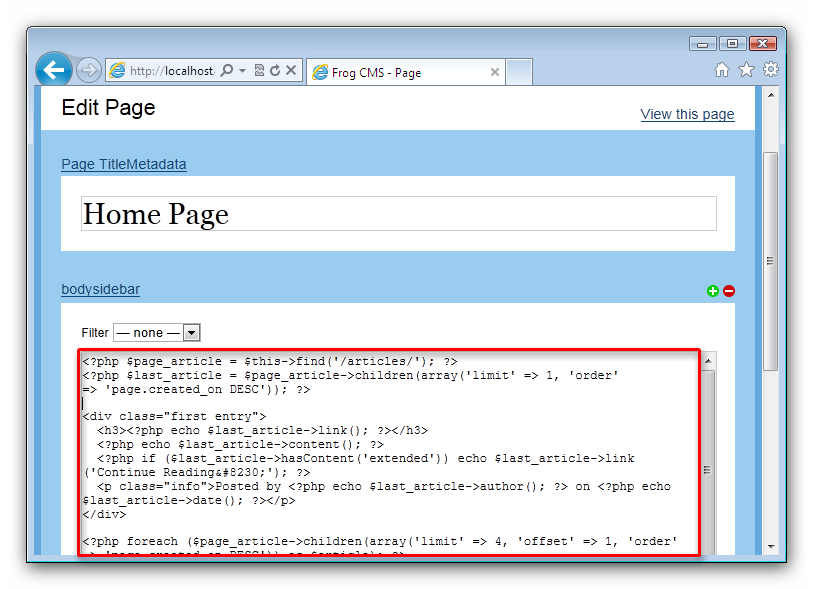Click the compatibility view icon
The height and width of the screenshot is (589, 813).
pyautogui.click(x=259, y=71)
